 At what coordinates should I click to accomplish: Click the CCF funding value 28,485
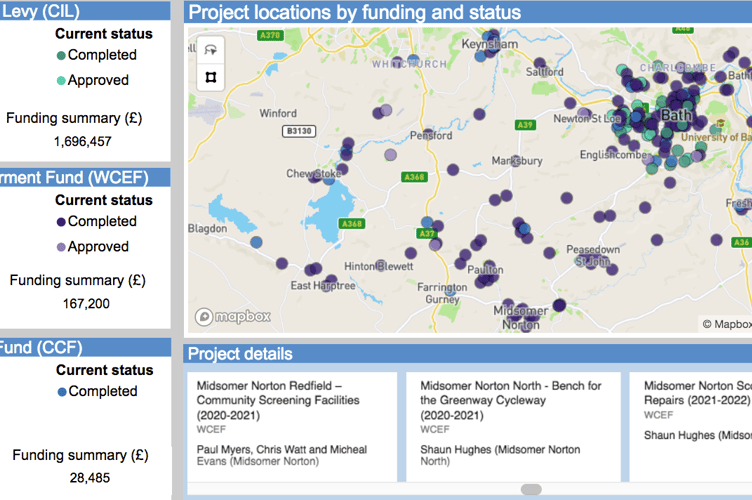click(x=90, y=478)
